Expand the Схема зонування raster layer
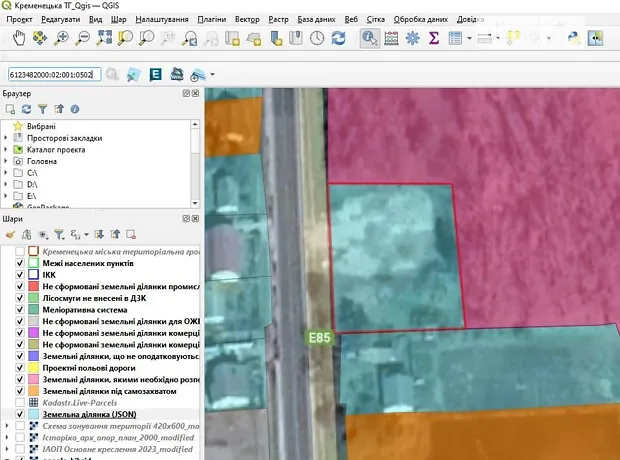Screen dimensions: 620x460 (6, 426)
